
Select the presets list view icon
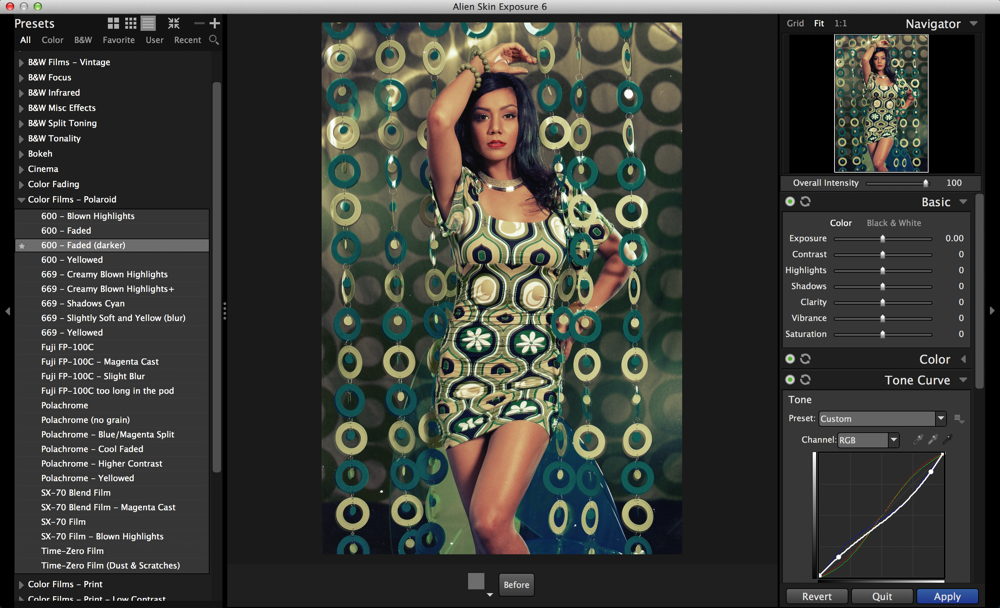pos(148,23)
